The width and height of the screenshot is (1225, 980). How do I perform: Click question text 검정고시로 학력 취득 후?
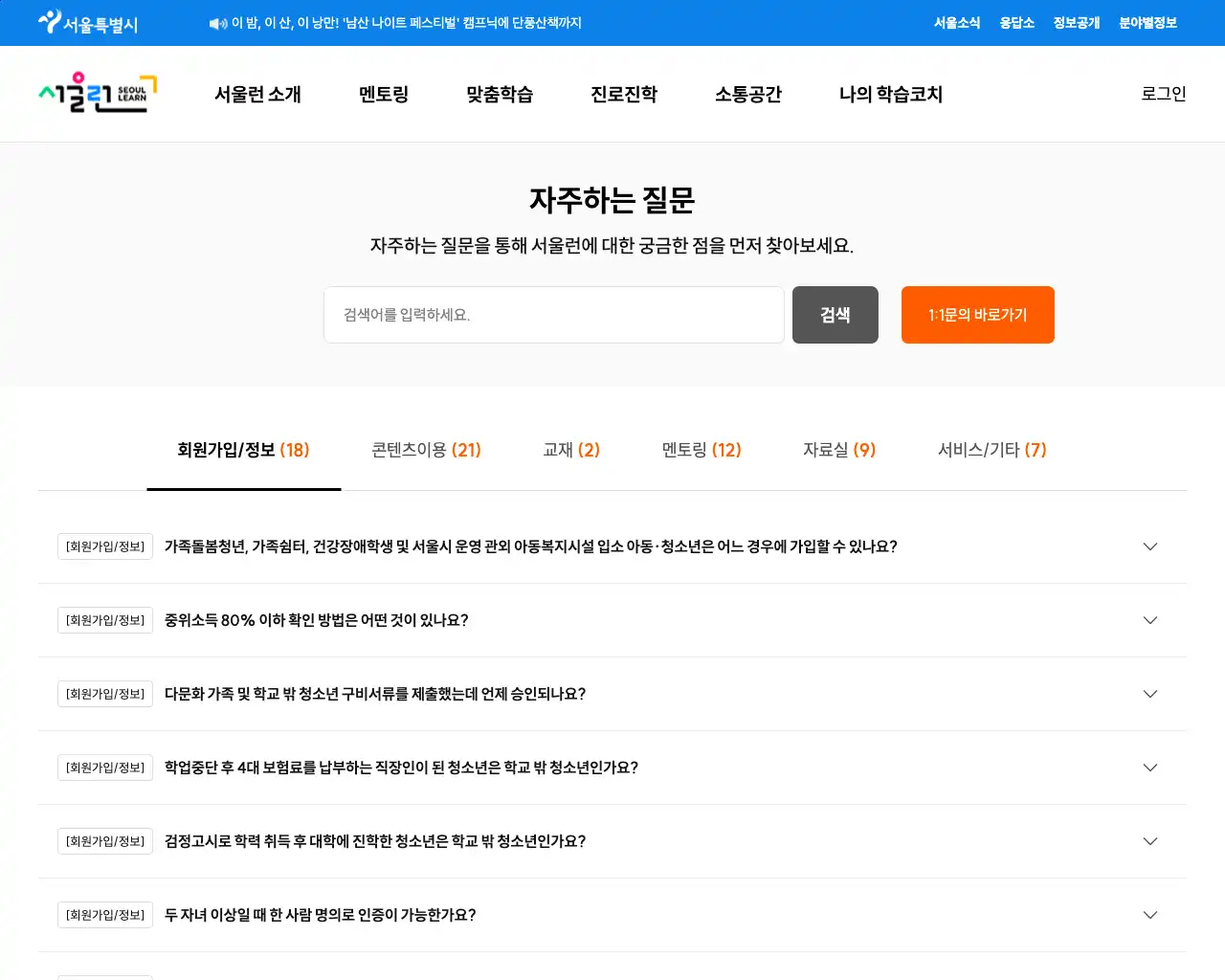pos(375,841)
